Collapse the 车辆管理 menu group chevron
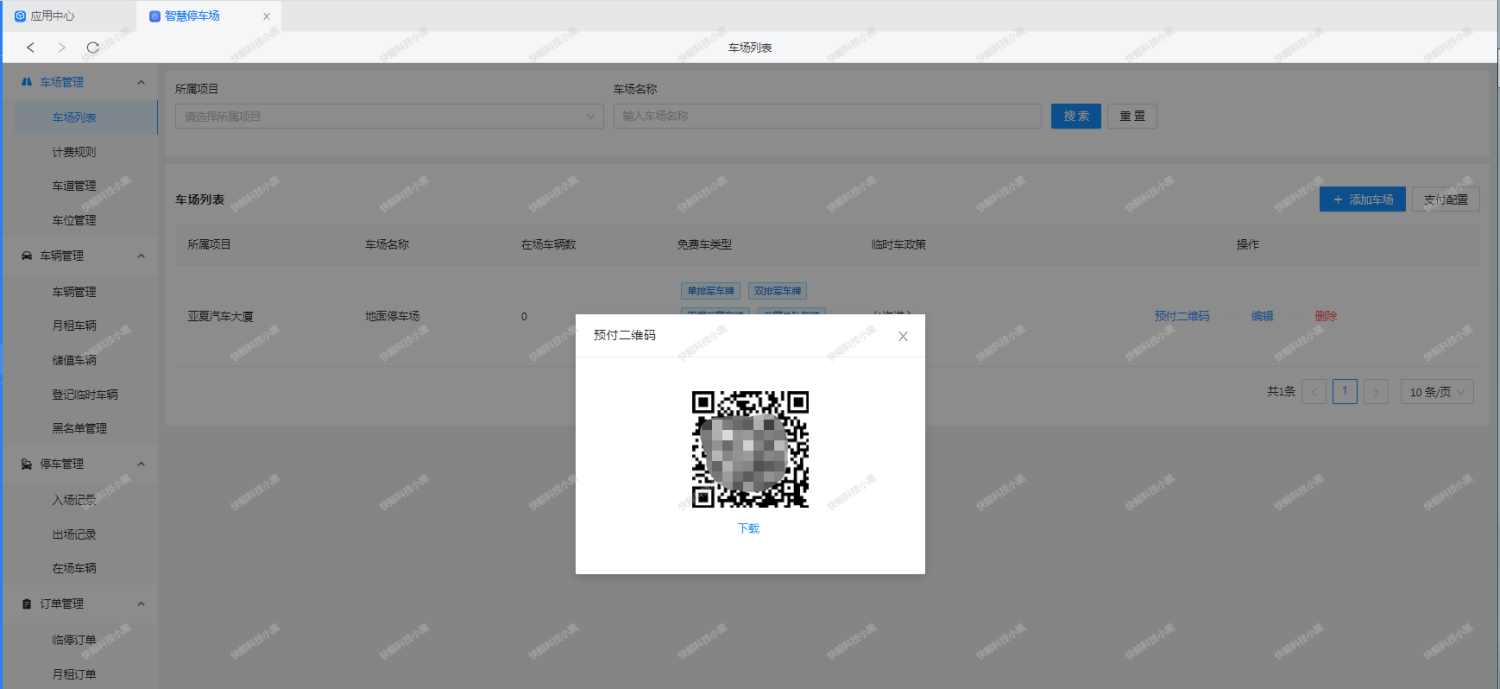Image resolution: width=1500 pixels, height=689 pixels. point(141,256)
